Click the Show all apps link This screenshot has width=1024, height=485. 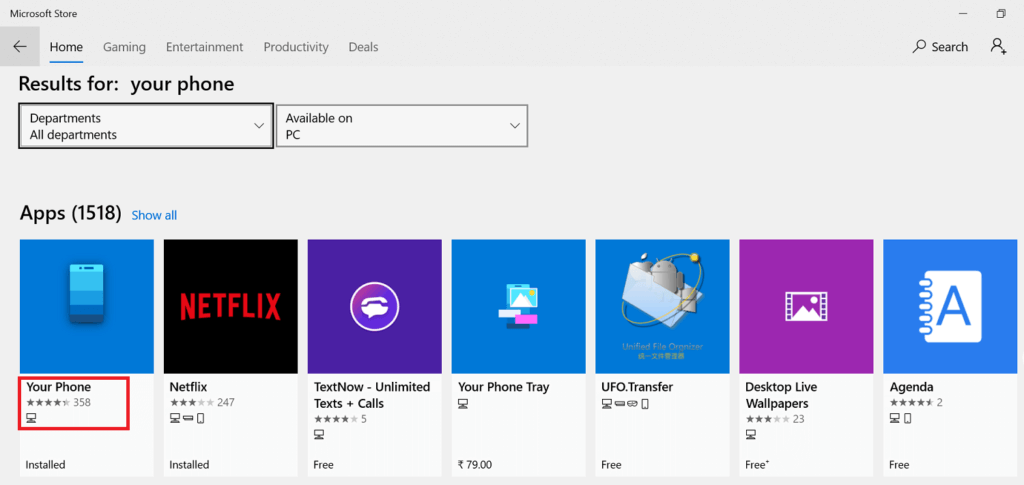(x=154, y=215)
